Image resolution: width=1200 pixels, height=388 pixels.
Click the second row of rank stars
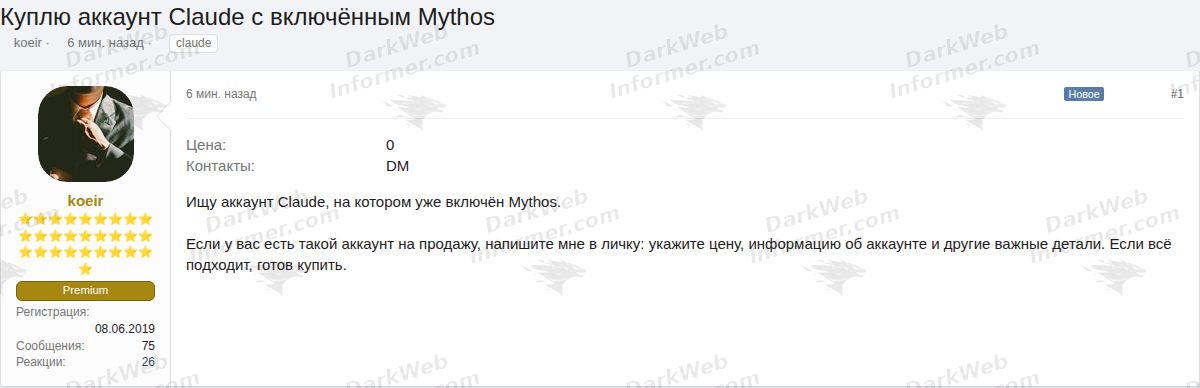pos(85,236)
